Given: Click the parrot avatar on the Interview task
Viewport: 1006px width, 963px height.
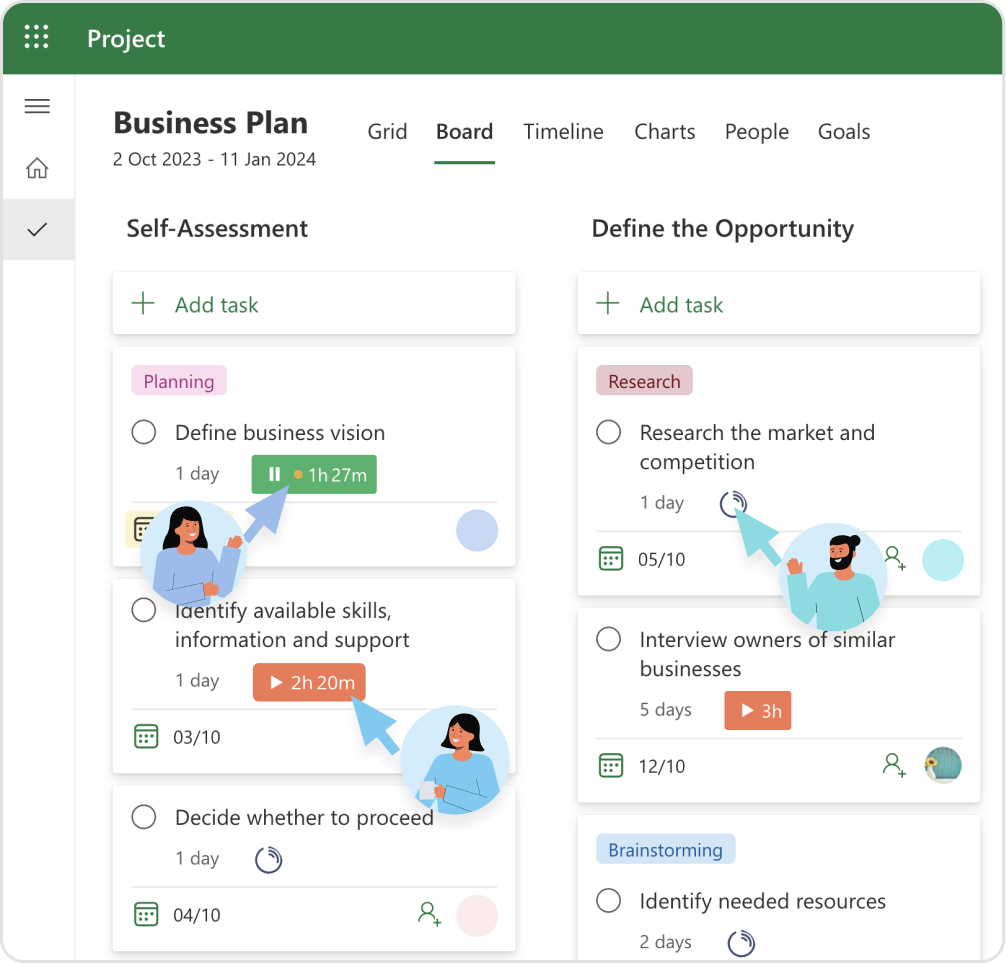Looking at the screenshot, I should click(x=943, y=765).
